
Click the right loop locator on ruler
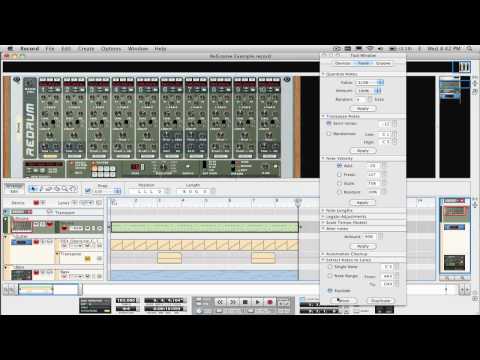(298, 201)
